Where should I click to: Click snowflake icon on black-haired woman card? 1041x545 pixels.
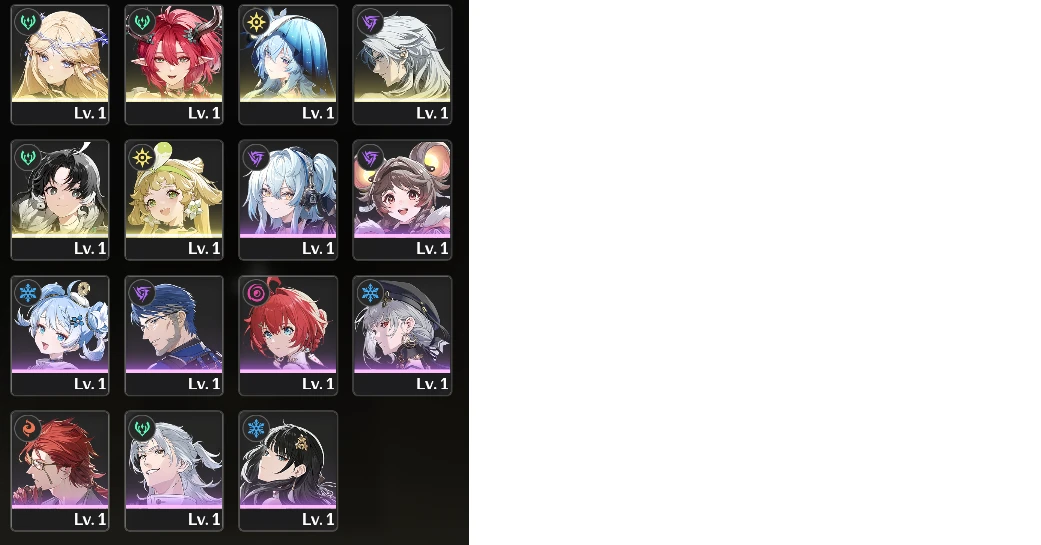256,428
